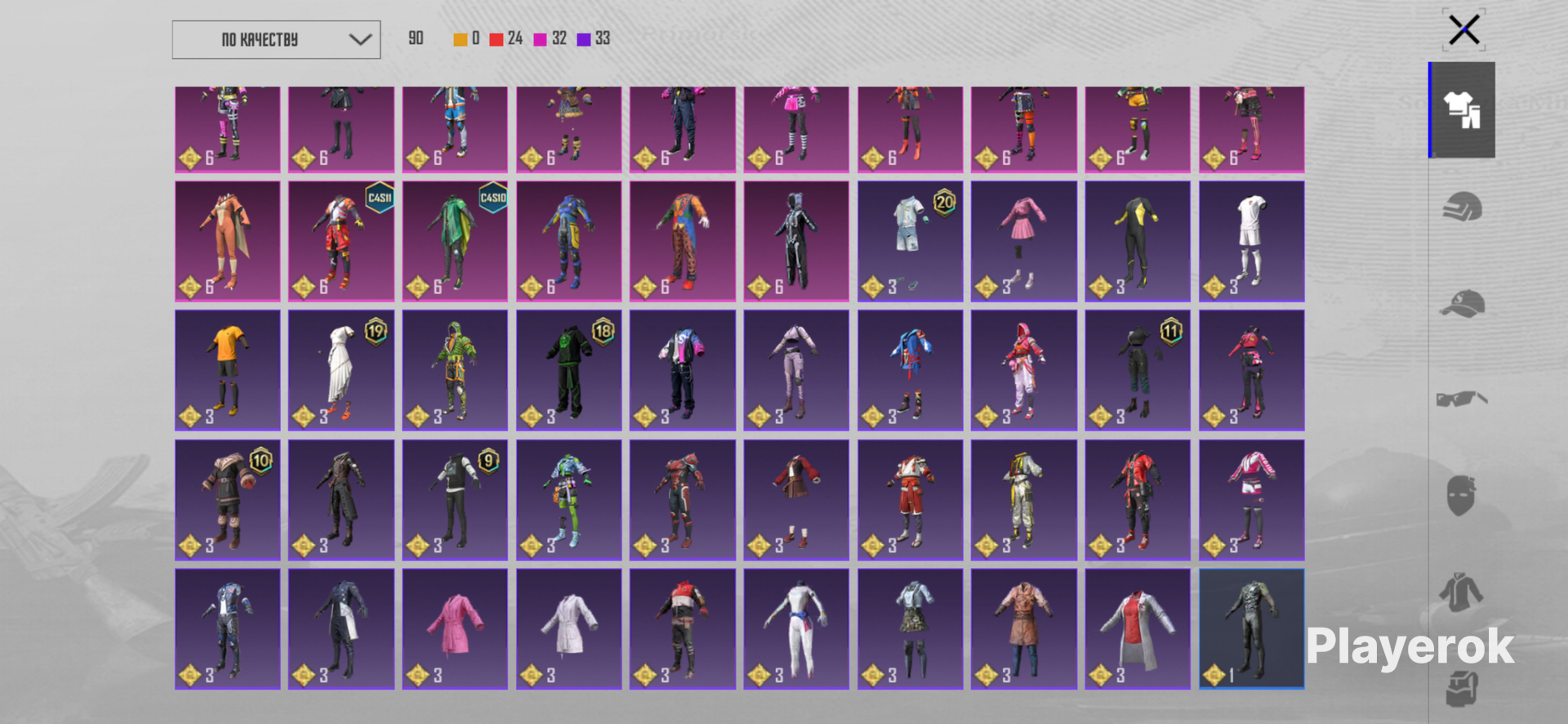This screenshot has height=724, width=1568.
Task: Select the pink coat outfit
Action: point(455,629)
